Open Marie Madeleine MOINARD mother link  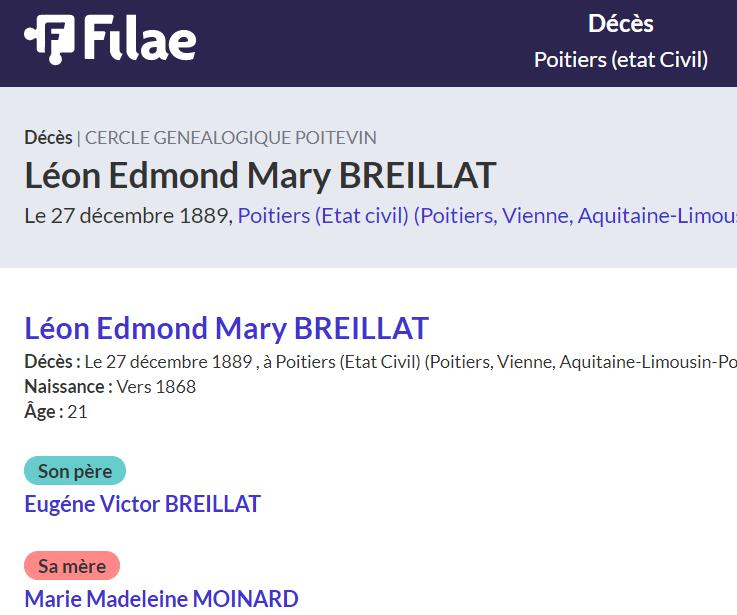click(x=161, y=599)
